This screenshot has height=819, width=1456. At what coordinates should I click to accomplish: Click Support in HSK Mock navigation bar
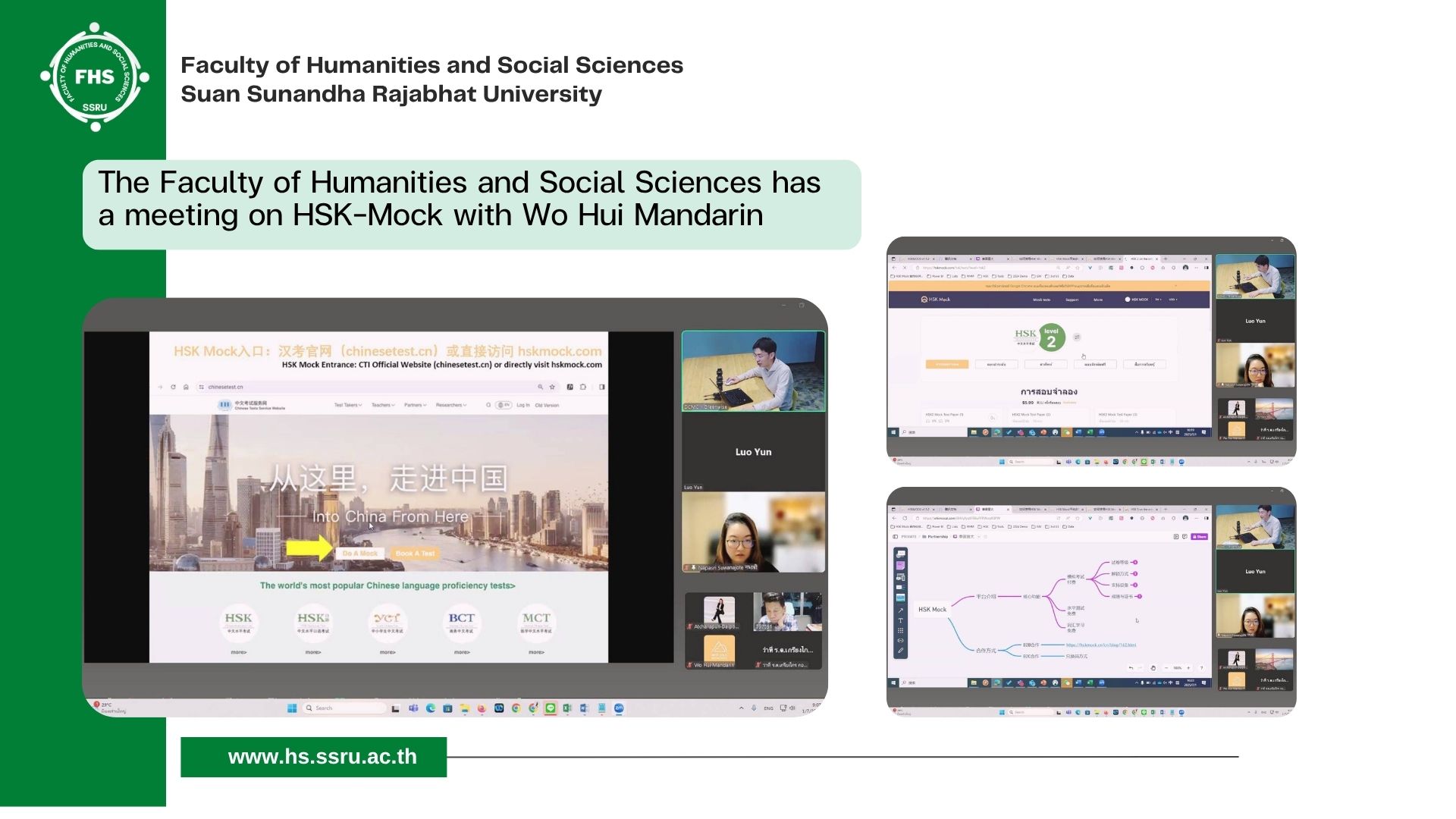click(x=1072, y=300)
